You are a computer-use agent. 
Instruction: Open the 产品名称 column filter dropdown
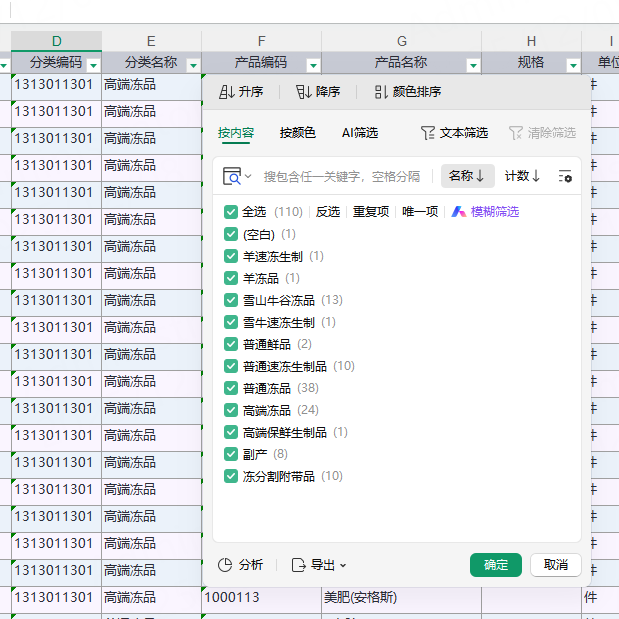473,65
